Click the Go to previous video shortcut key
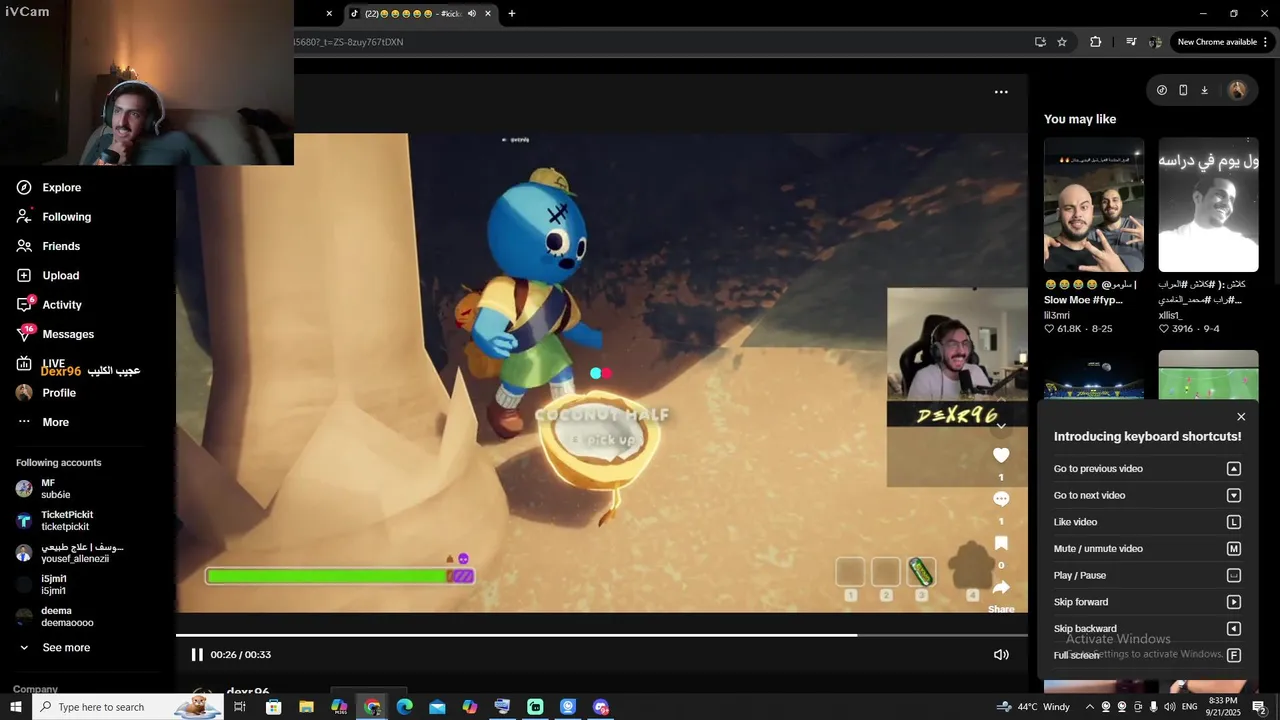Viewport: 1280px width, 720px height. (x=1234, y=469)
